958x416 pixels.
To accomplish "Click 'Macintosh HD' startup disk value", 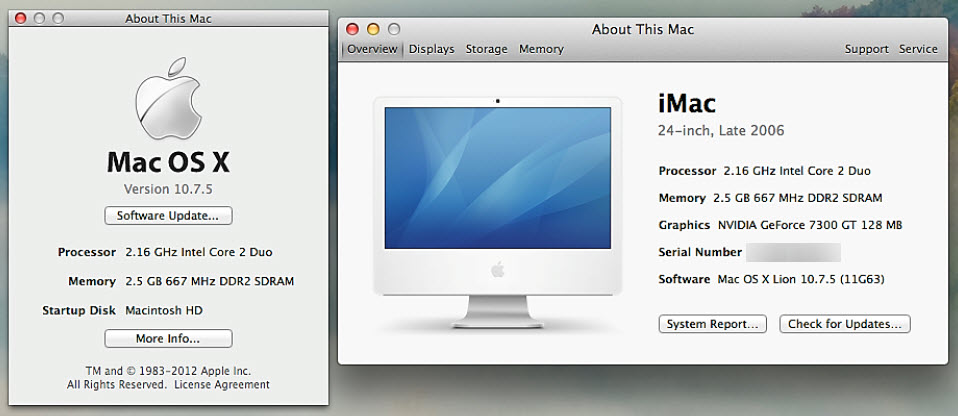I will point(164,310).
